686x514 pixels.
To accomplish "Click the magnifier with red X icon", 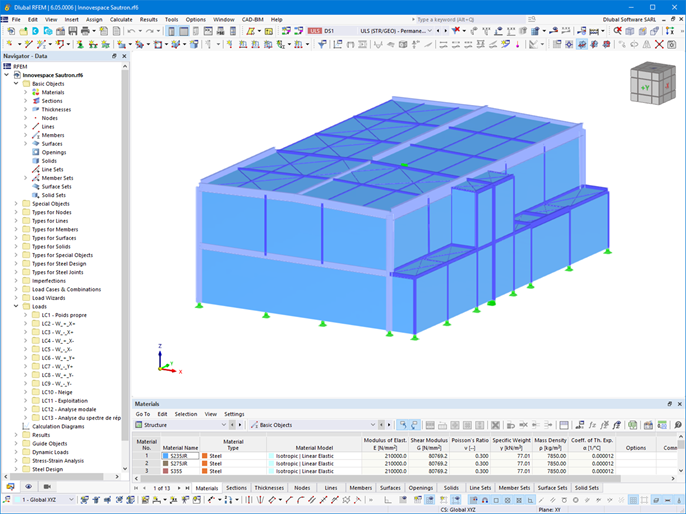I will 617,31.
